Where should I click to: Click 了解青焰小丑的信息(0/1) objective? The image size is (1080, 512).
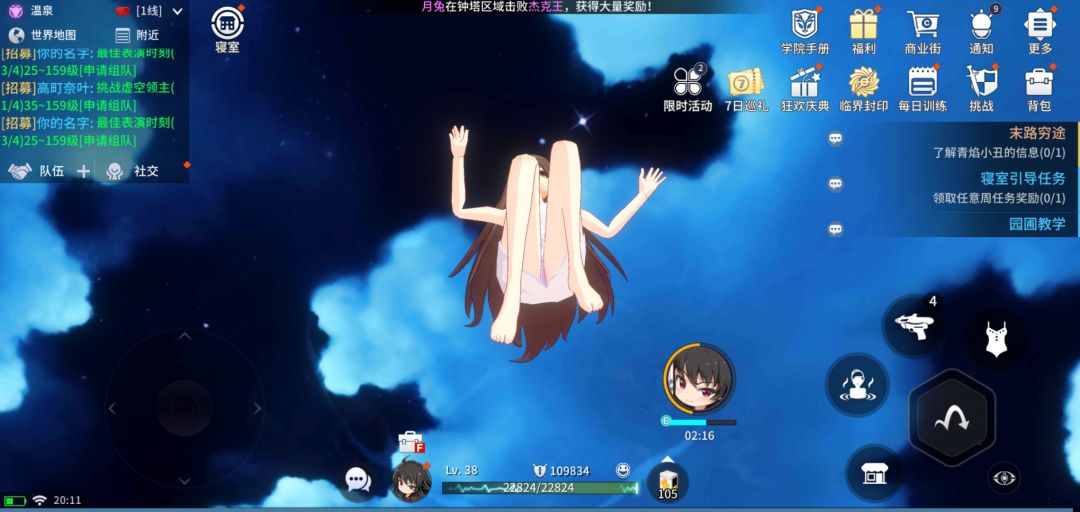click(999, 152)
